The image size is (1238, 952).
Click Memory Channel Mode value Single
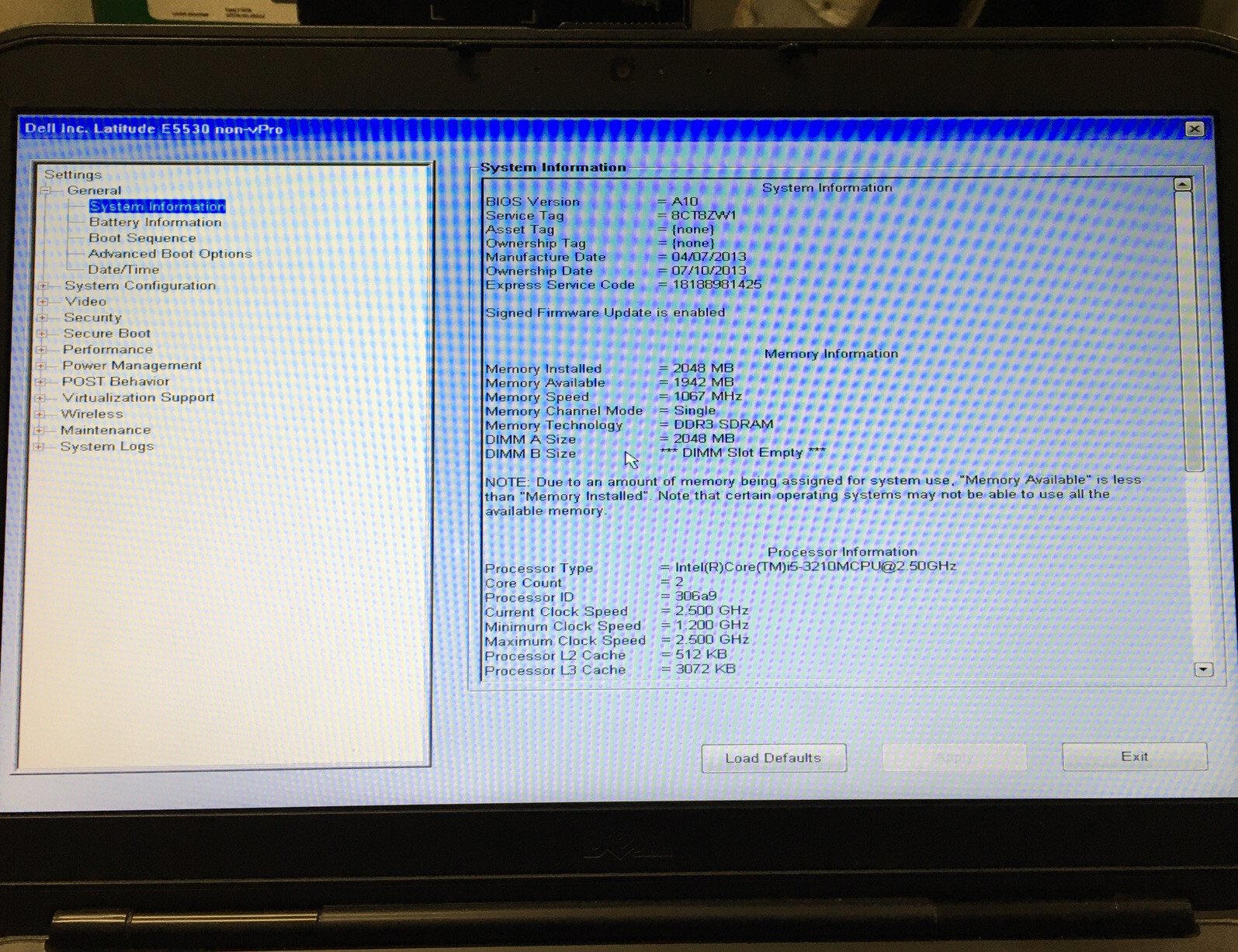coord(695,410)
